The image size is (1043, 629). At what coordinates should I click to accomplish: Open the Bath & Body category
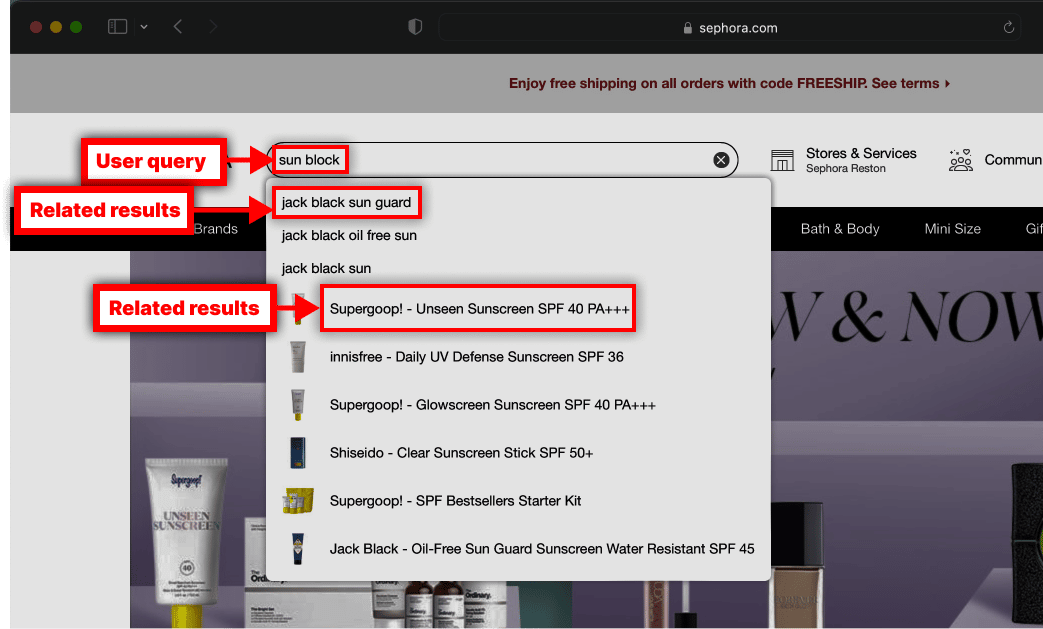point(840,228)
